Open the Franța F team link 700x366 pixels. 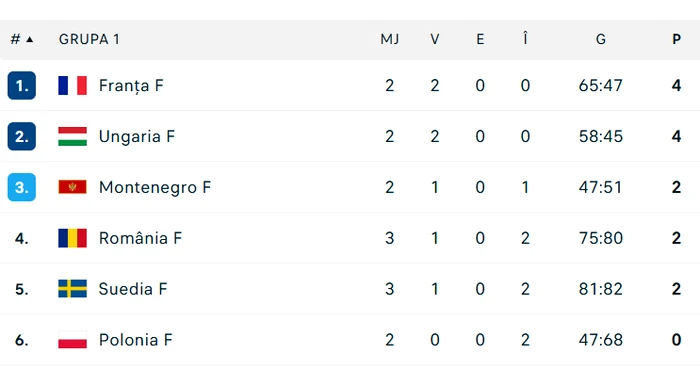click(131, 85)
